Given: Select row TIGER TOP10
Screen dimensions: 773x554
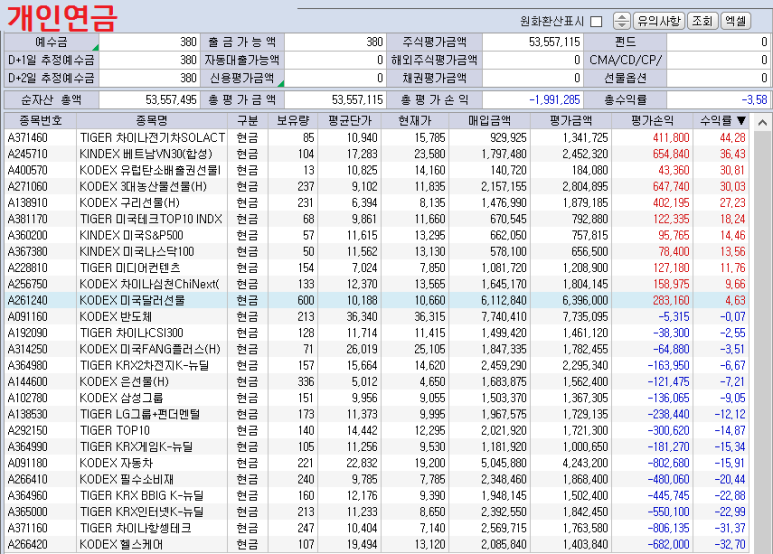Looking at the screenshot, I should [376, 430].
